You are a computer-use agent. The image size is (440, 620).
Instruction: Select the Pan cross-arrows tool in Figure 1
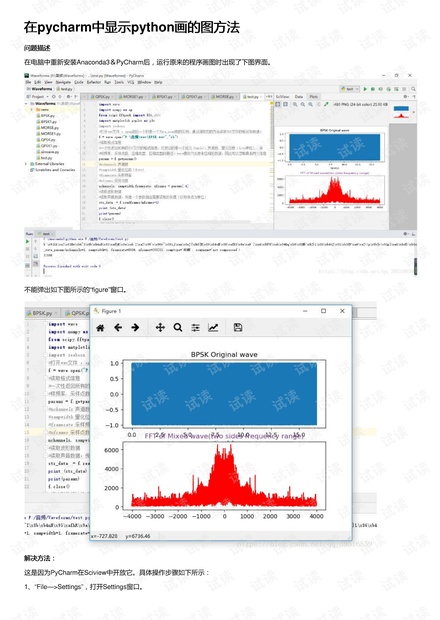point(160,327)
